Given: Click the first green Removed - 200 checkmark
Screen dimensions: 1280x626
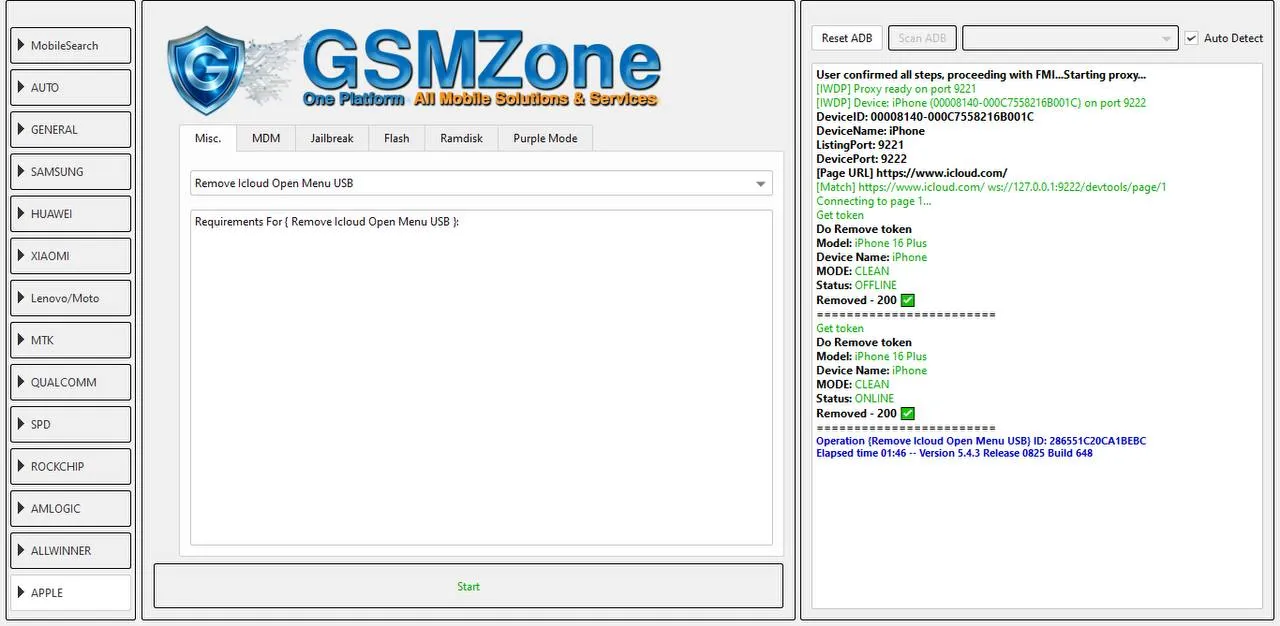Looking at the screenshot, I should click(908, 300).
